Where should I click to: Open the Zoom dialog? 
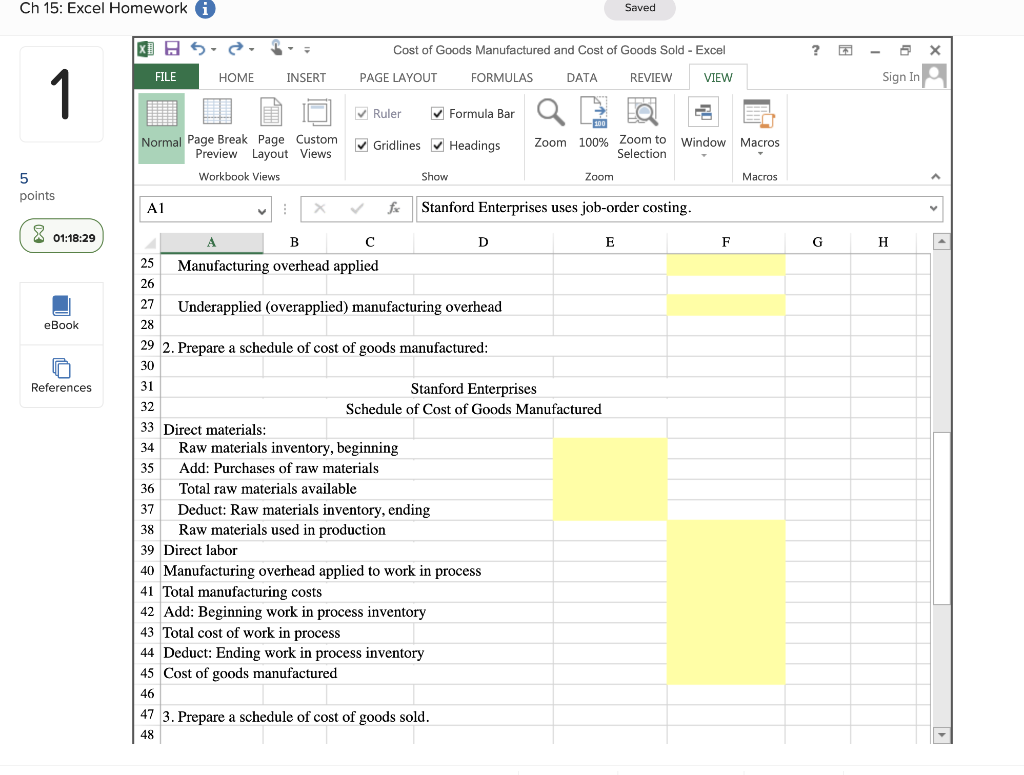[x=549, y=127]
